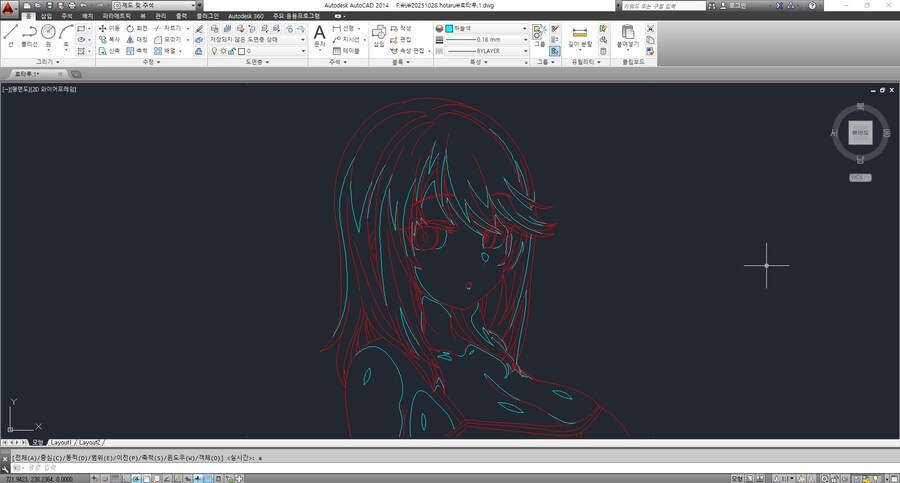The width and height of the screenshot is (900, 483).
Task: Open the layer state dropdown (저장되지 않은 도면층 상태)
Action: tap(255, 39)
